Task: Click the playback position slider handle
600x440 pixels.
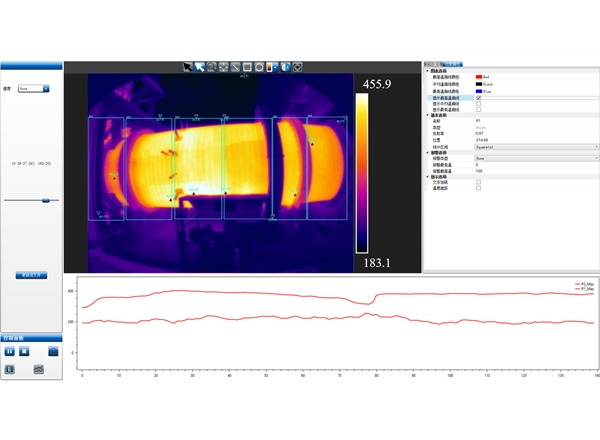Action: click(45, 200)
